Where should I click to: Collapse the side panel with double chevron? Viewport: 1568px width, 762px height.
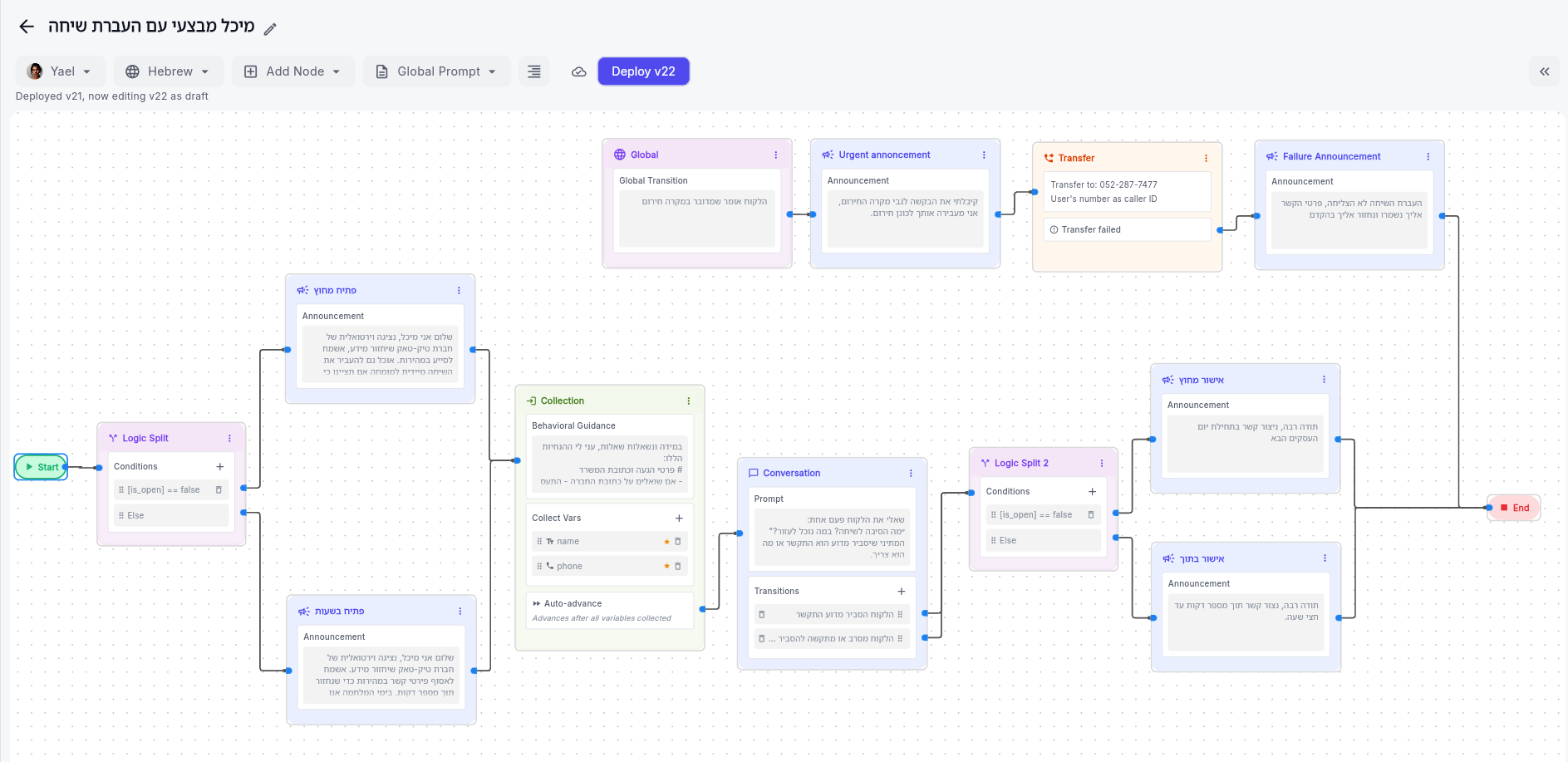1544,71
